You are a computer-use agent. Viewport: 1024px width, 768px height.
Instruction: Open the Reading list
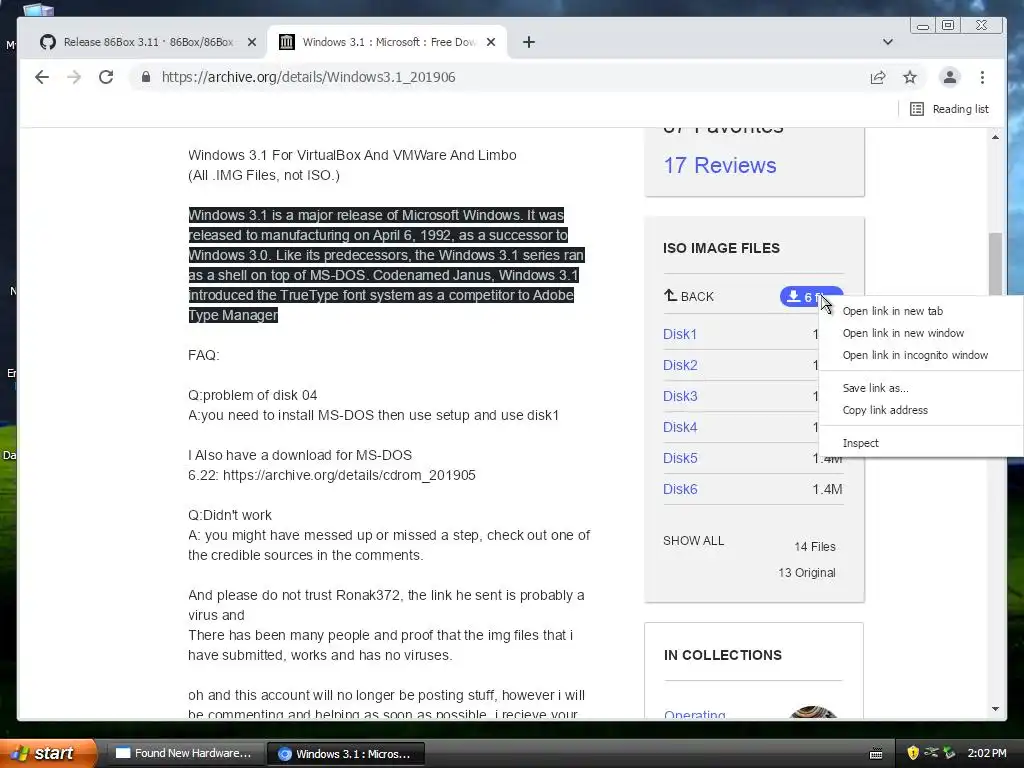tap(950, 109)
